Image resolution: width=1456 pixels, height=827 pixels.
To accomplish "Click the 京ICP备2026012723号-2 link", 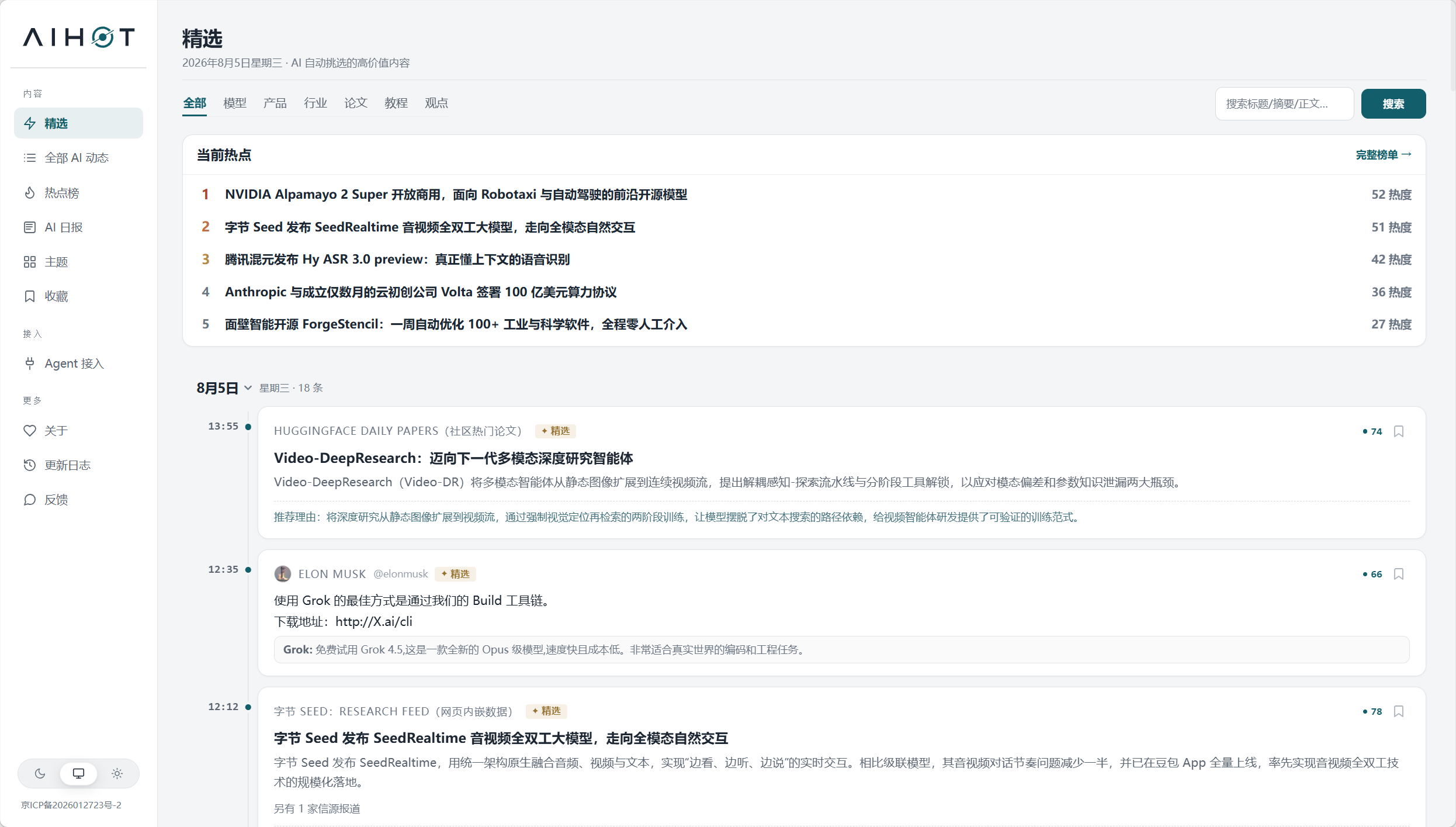I will coord(71,805).
